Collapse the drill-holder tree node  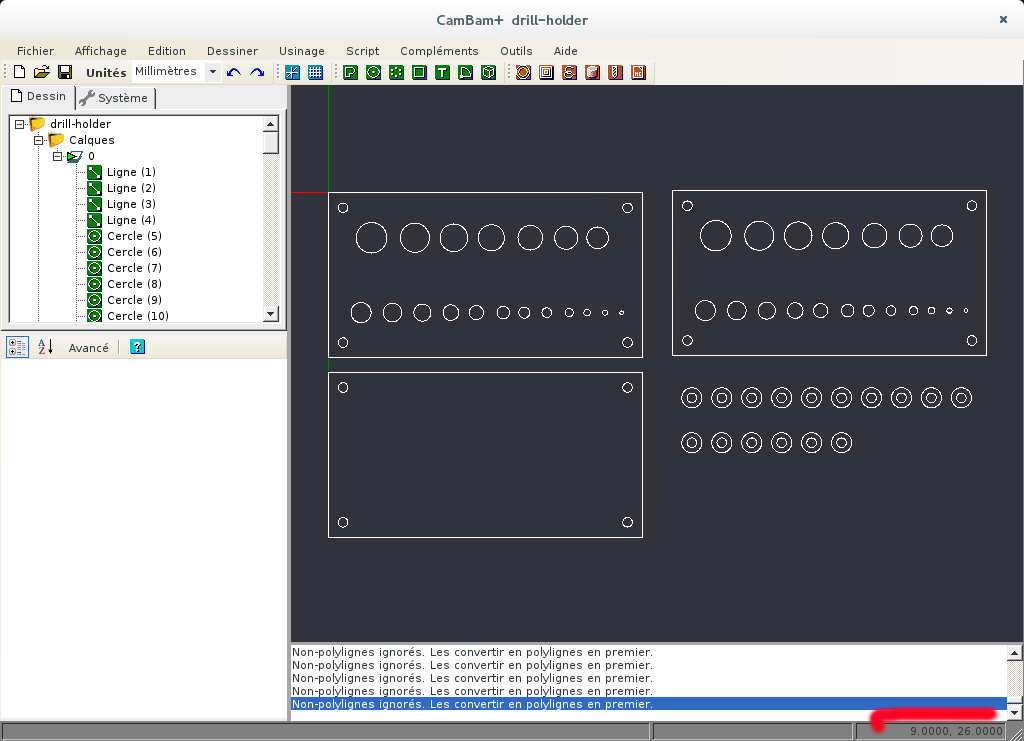(x=19, y=124)
